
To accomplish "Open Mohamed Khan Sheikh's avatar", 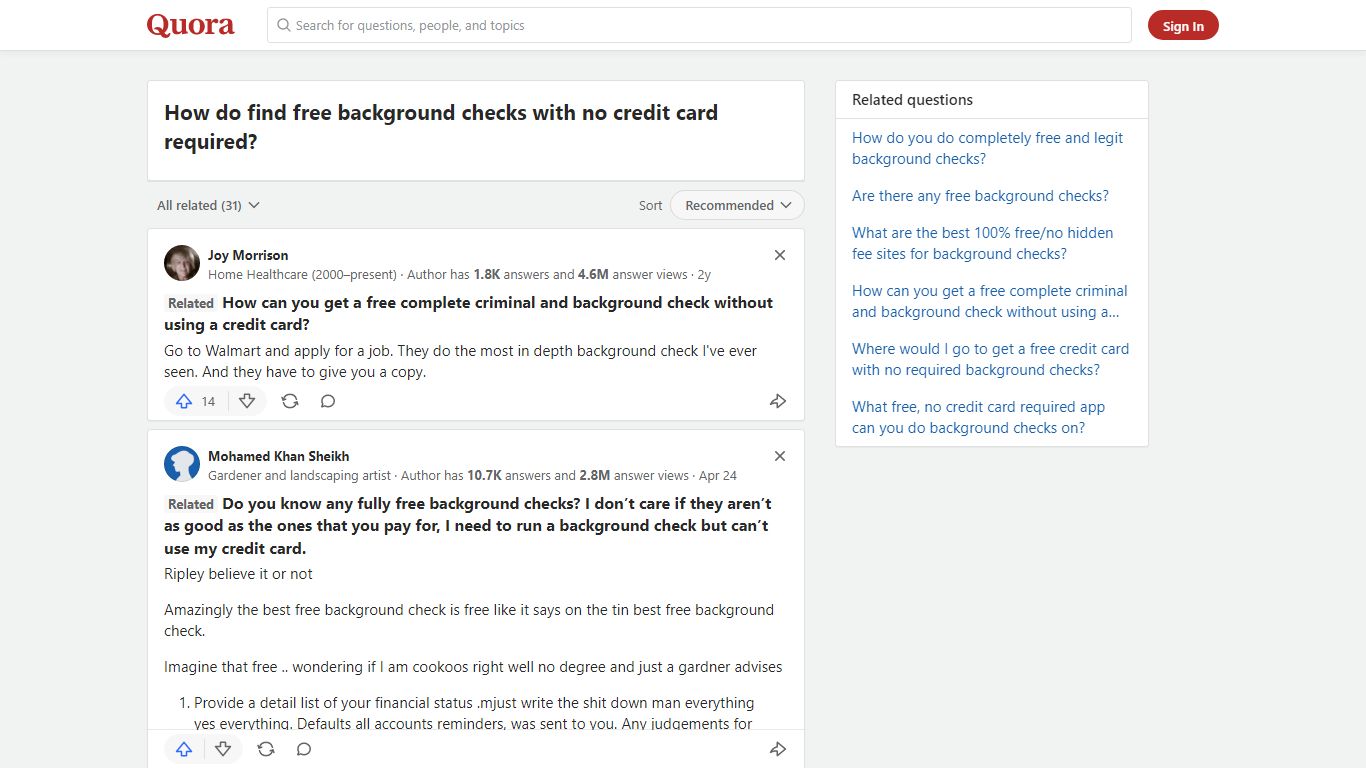I will click(182, 464).
